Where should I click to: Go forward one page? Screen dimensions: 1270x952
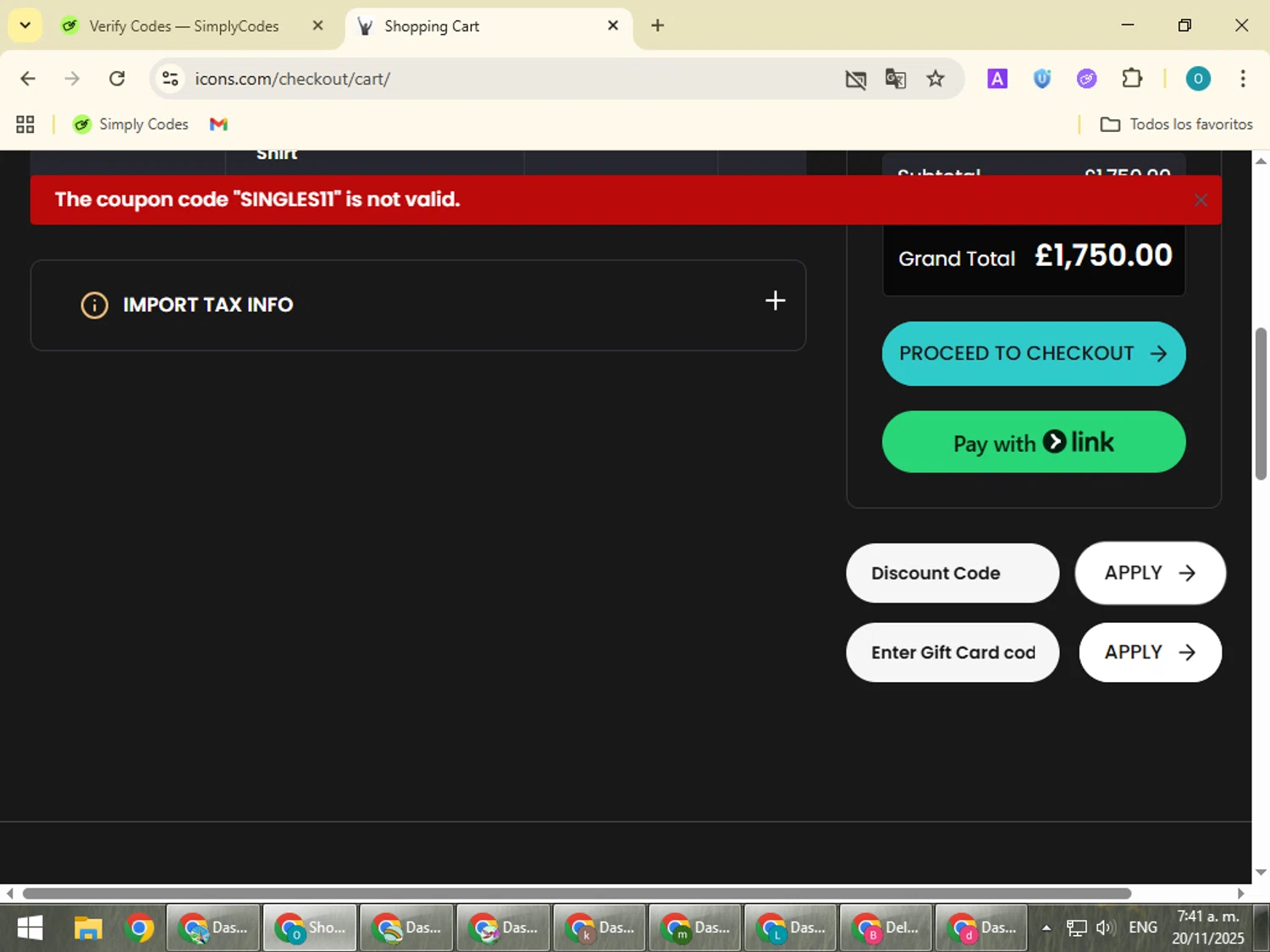(x=72, y=79)
